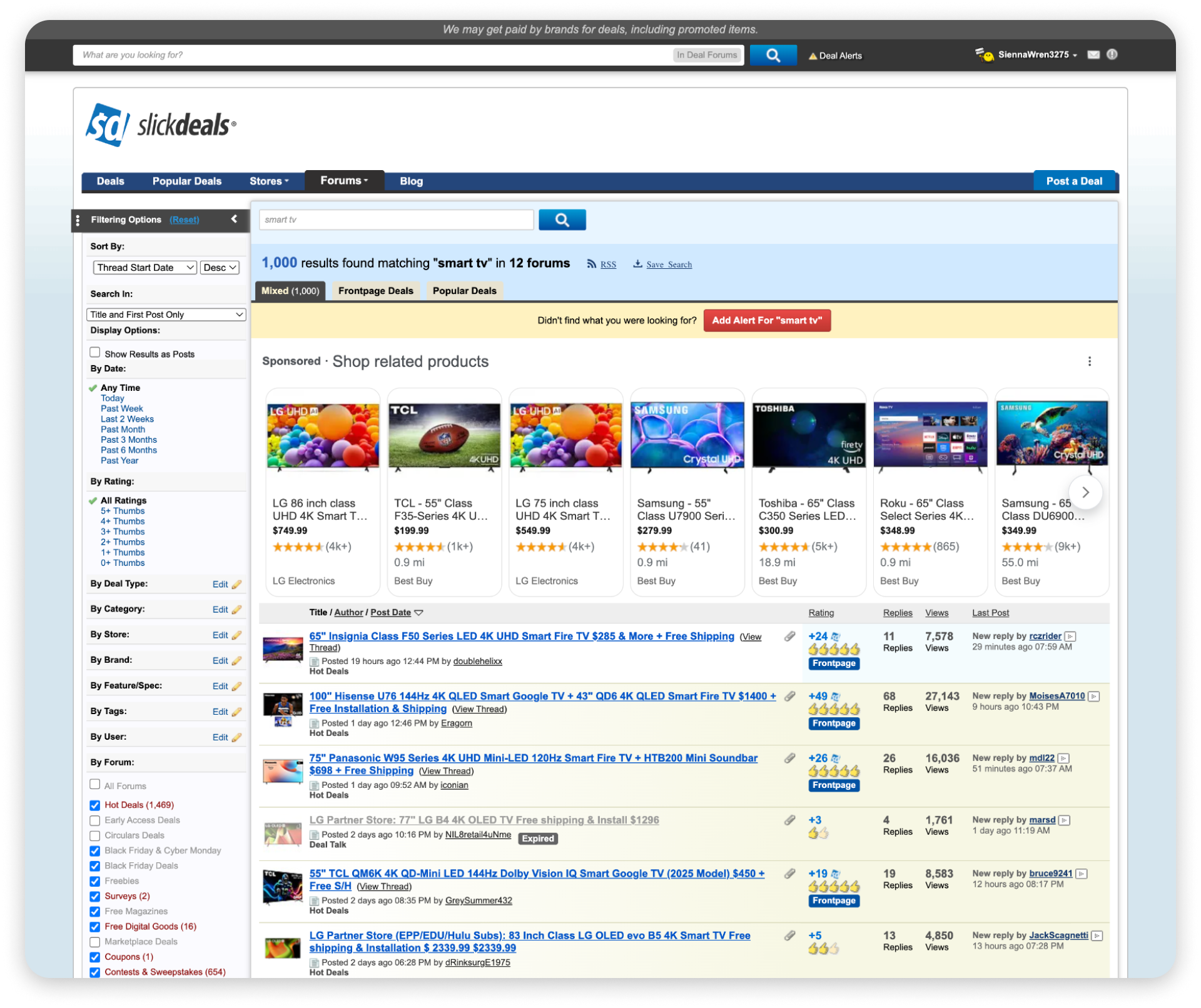
Task: Open the messages envelope icon
Action: click(1093, 55)
